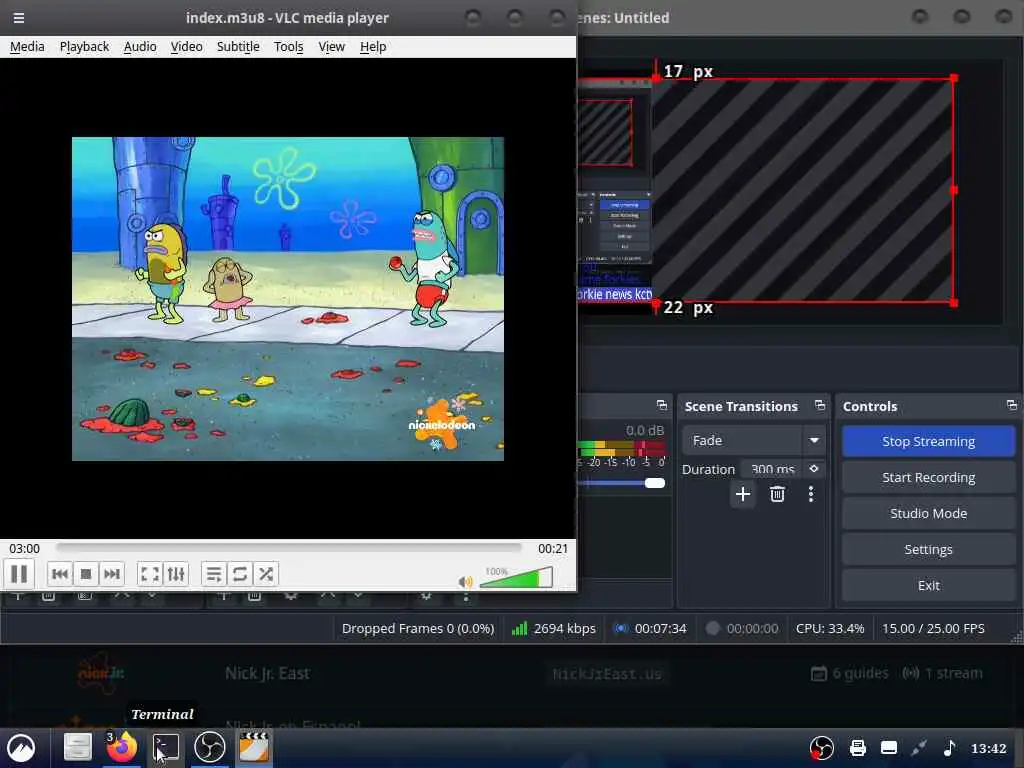Screen dimensions: 1024x768
Task: Toggle VLC random shuffle button
Action: click(x=266, y=574)
